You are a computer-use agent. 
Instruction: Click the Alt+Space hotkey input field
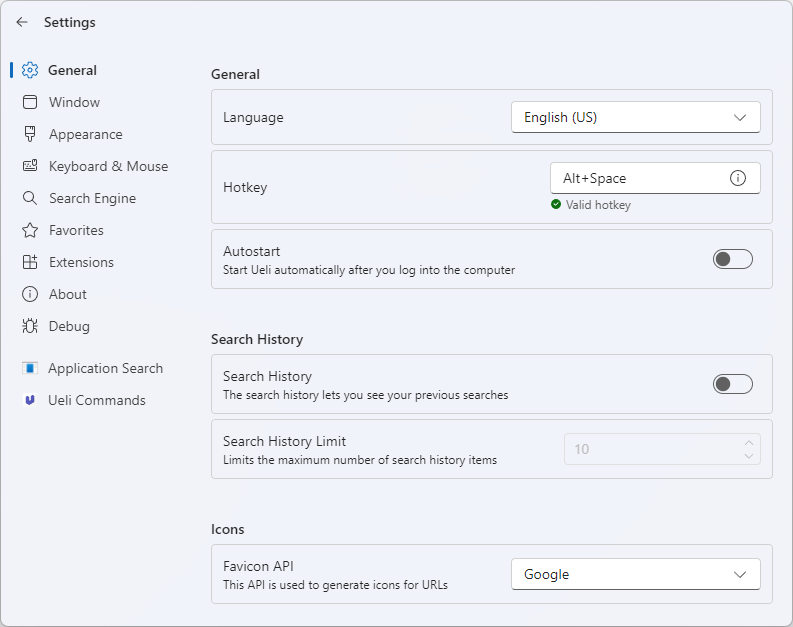point(640,178)
